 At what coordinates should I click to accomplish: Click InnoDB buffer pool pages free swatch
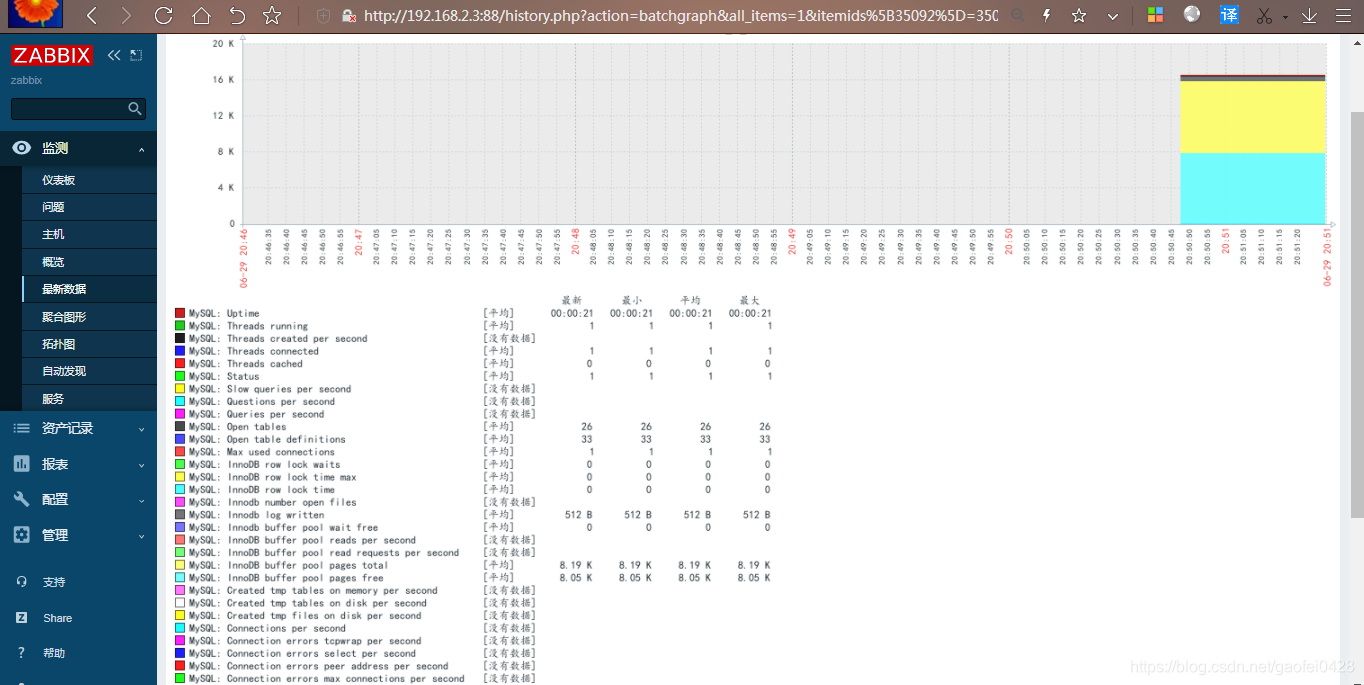tap(180, 578)
